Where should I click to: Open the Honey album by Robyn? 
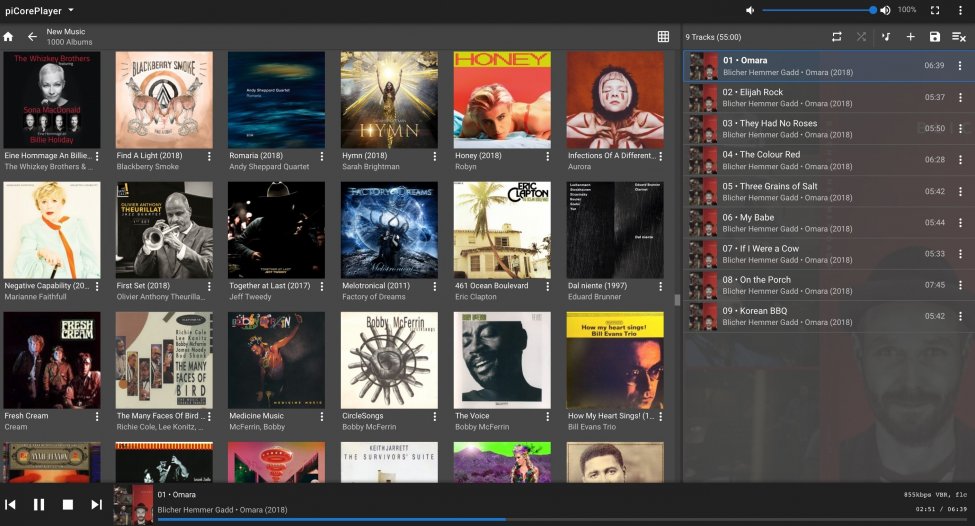[502, 99]
